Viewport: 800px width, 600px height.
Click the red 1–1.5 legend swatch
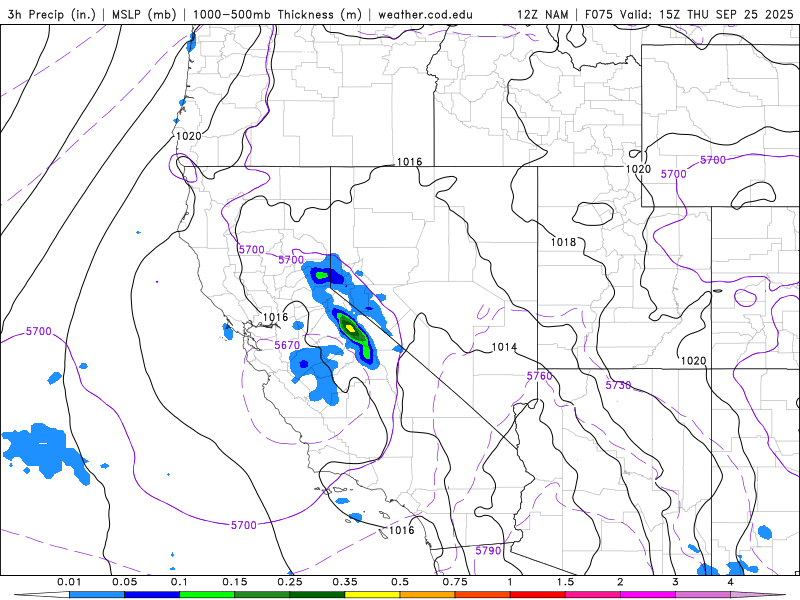tap(537, 595)
